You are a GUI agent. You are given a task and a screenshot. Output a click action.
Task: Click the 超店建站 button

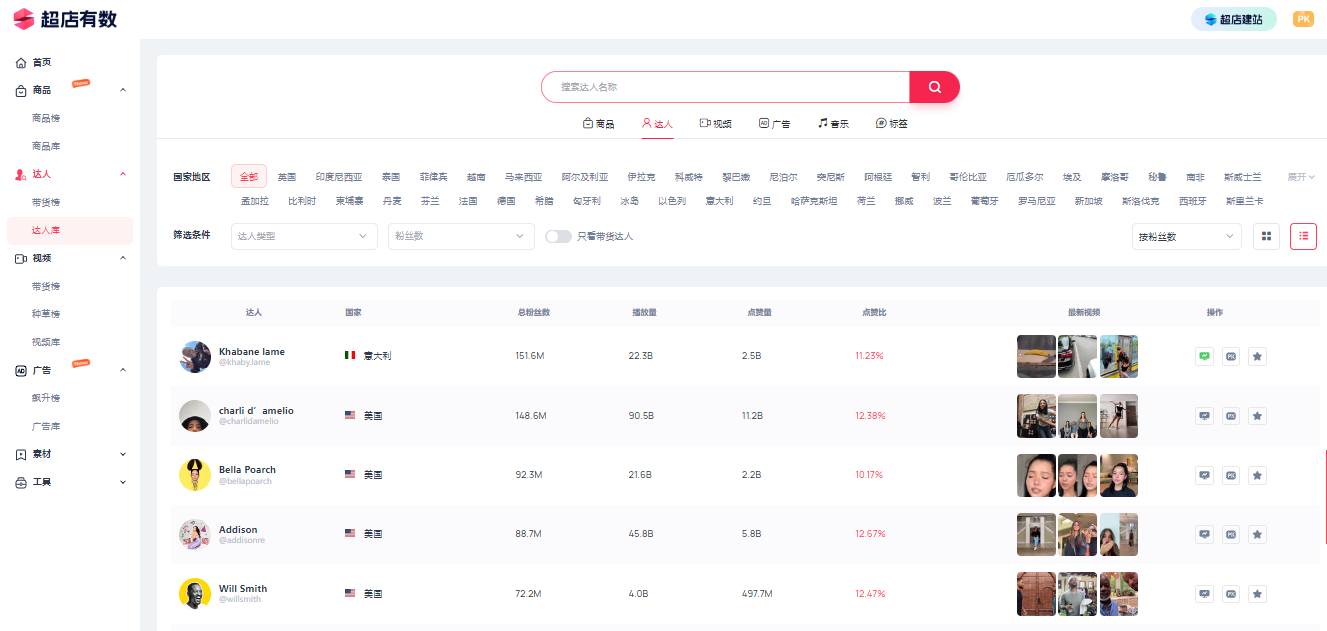click(1233, 19)
